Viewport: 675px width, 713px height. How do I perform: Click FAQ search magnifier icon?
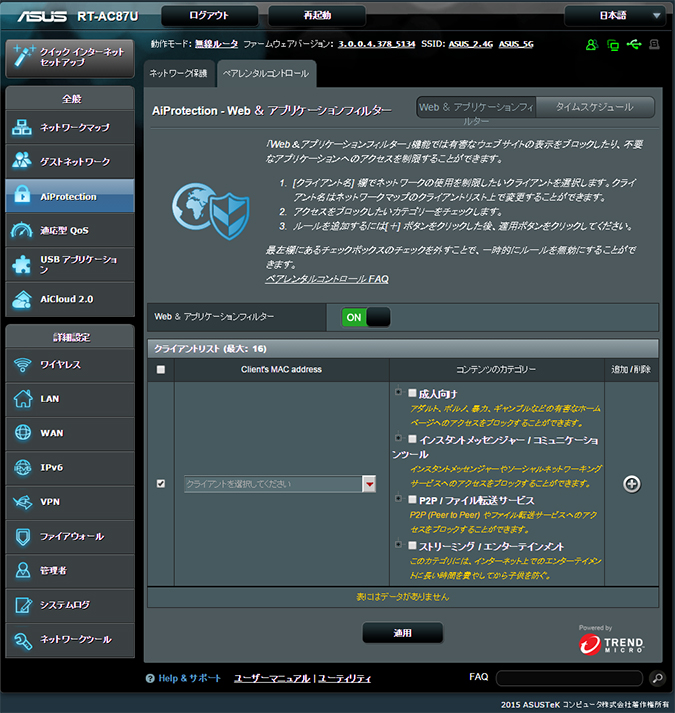pos(657,678)
